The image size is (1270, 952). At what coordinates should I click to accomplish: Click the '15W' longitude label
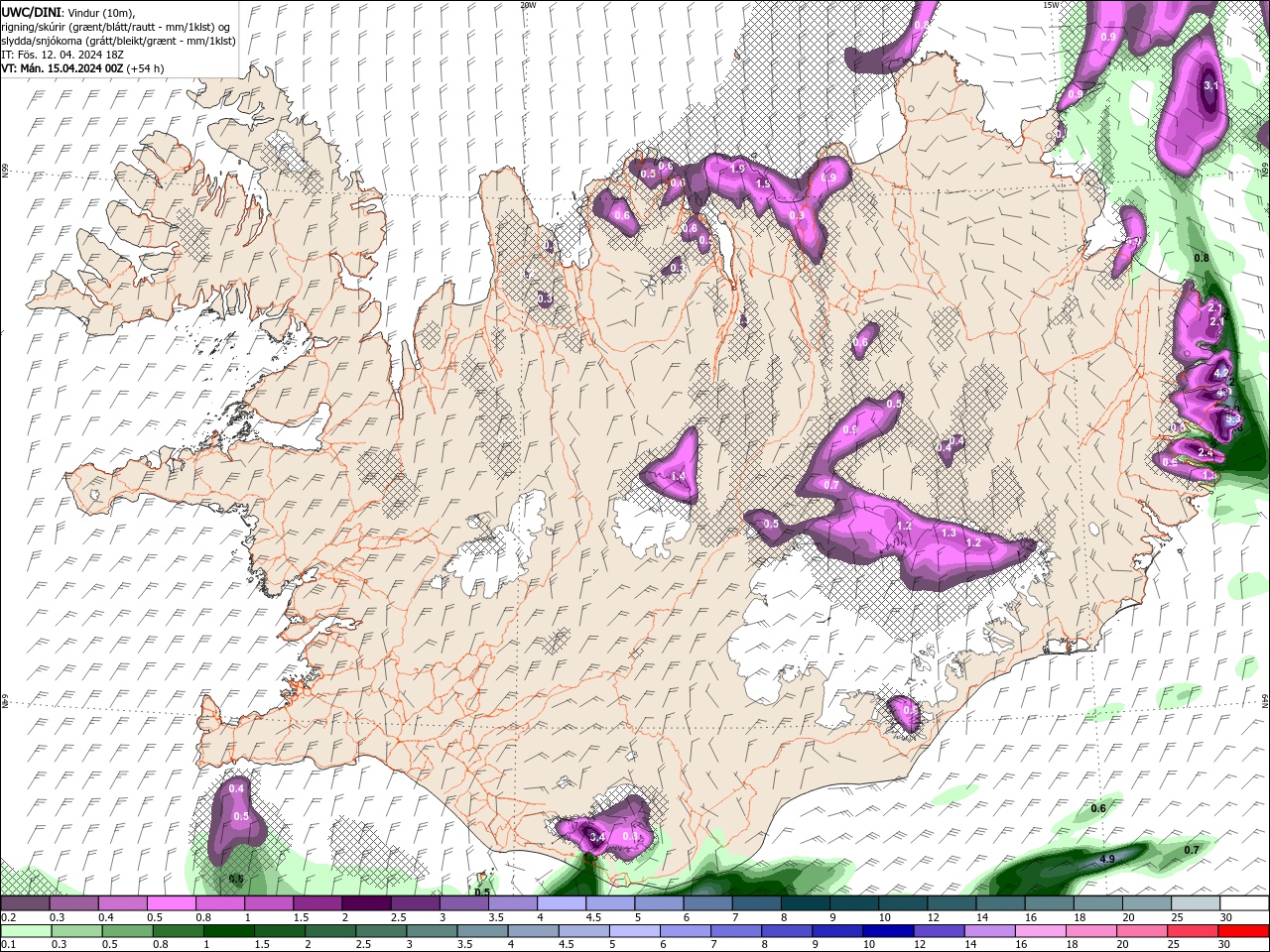coord(1050,5)
